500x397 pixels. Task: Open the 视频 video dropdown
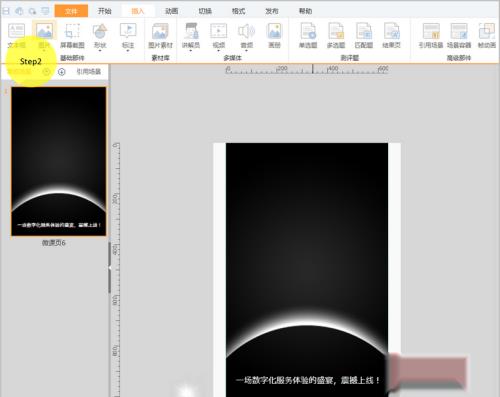click(x=219, y=37)
